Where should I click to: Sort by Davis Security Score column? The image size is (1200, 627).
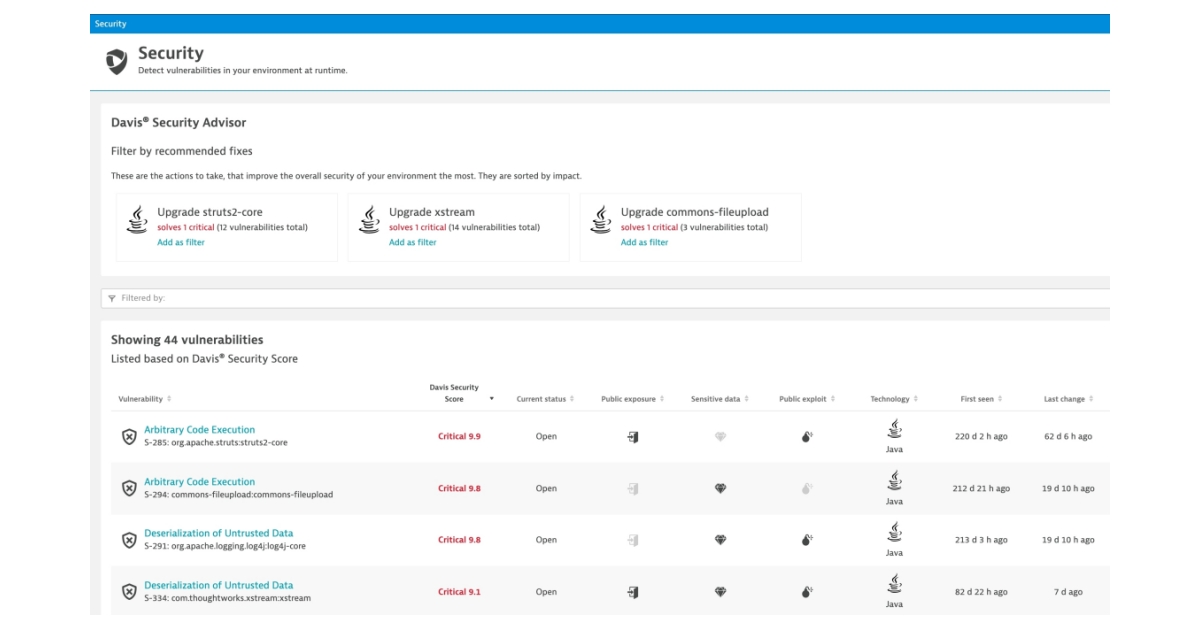coord(461,393)
